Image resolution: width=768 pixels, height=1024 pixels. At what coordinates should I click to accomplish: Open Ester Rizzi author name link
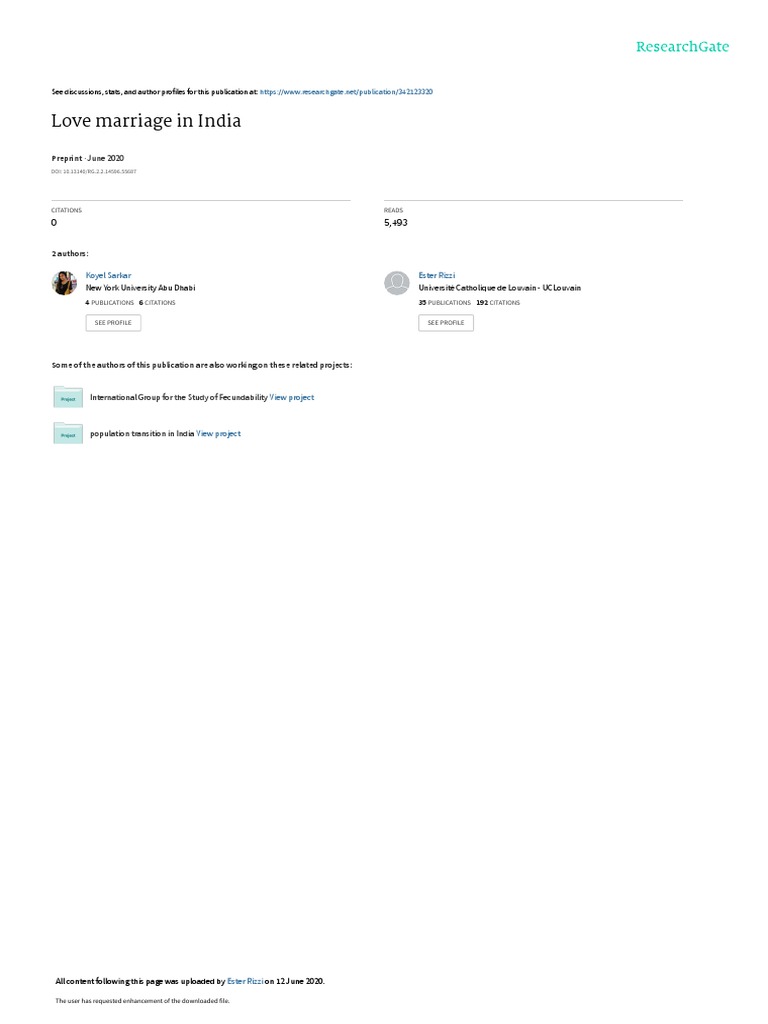click(437, 276)
